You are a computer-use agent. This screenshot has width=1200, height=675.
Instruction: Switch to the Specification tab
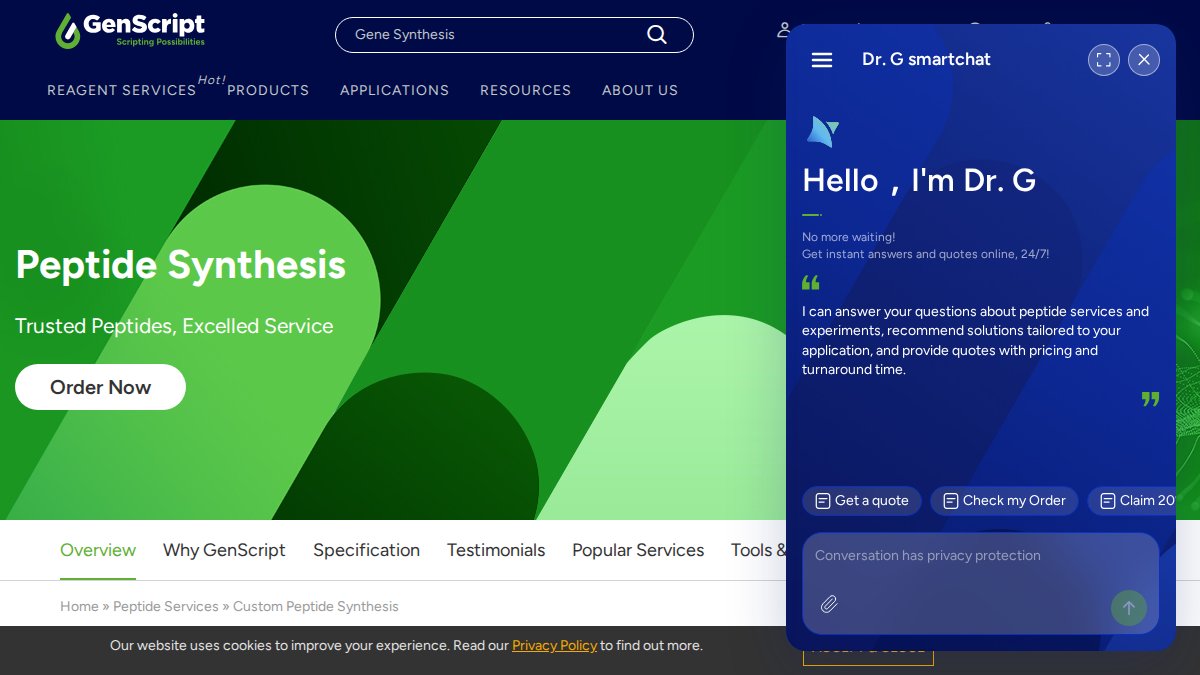coord(366,550)
